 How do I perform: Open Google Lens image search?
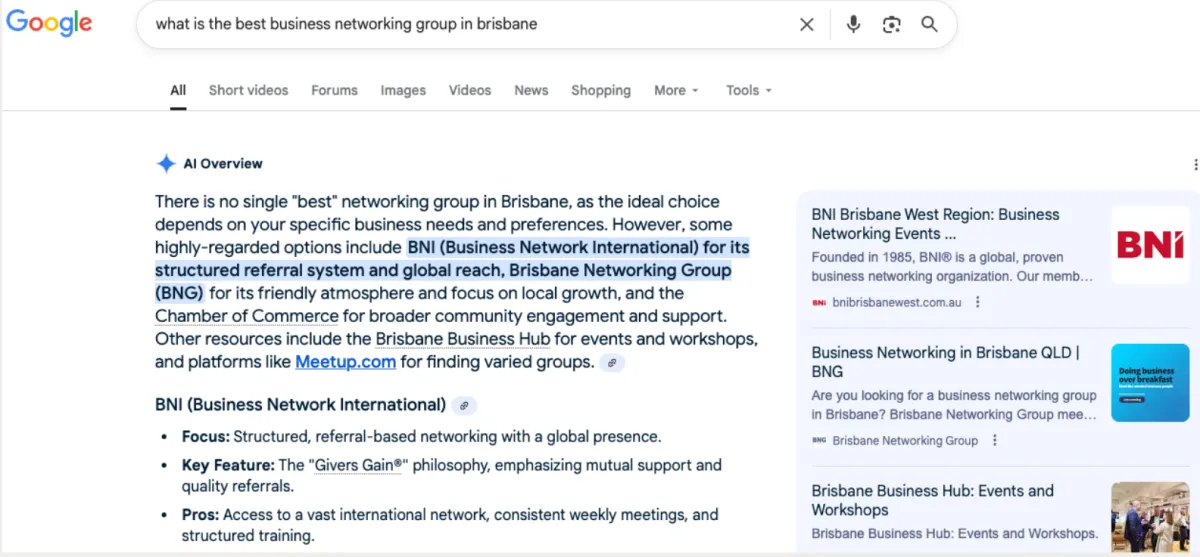[x=891, y=25]
